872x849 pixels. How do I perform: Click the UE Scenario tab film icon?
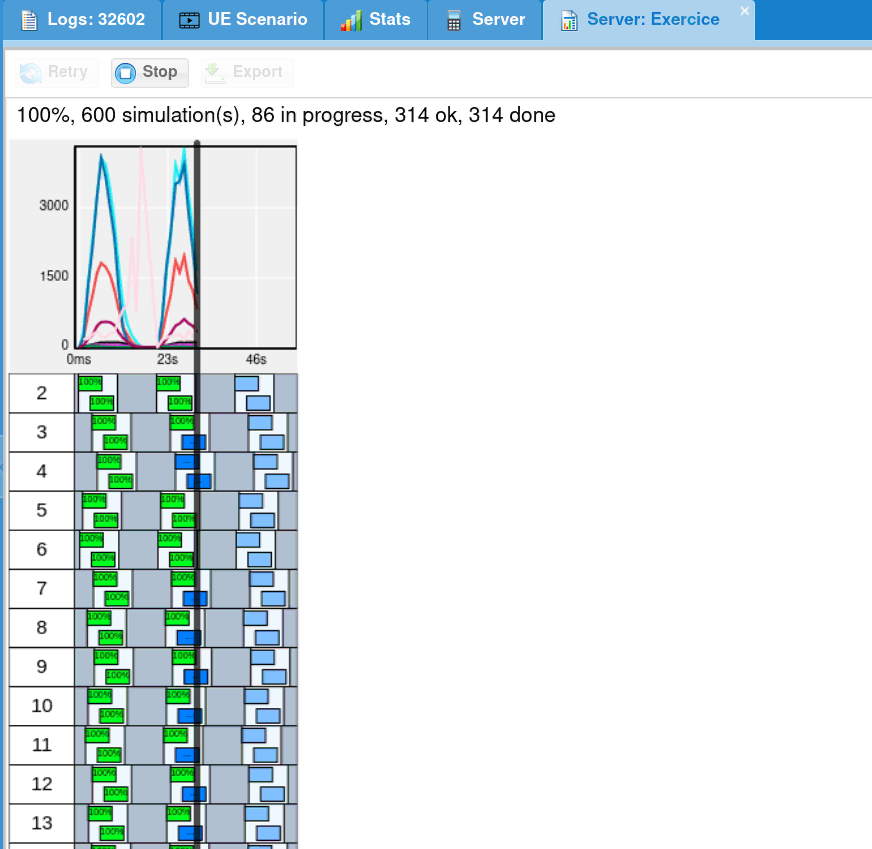(x=189, y=20)
